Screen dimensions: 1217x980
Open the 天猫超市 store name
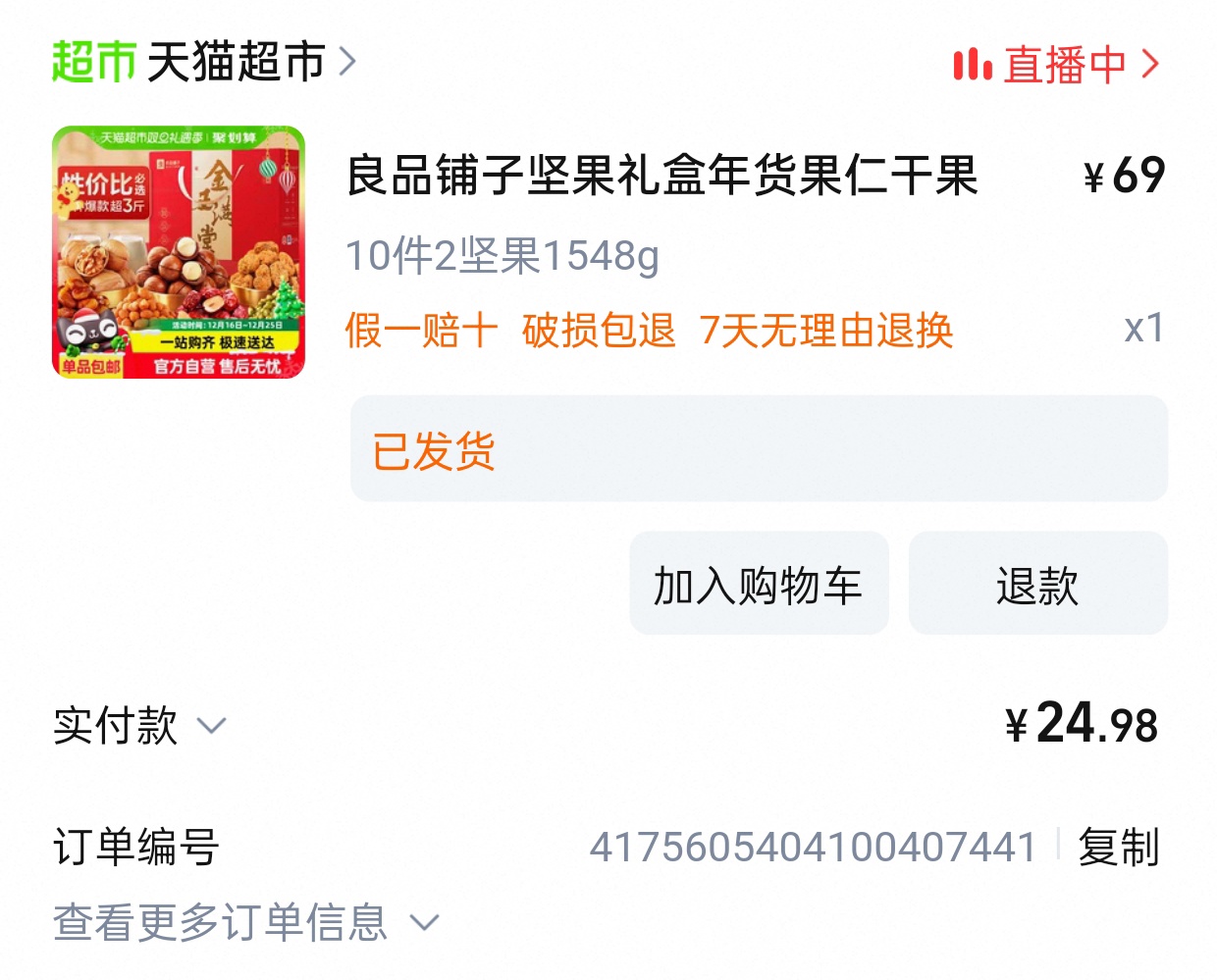[237, 63]
